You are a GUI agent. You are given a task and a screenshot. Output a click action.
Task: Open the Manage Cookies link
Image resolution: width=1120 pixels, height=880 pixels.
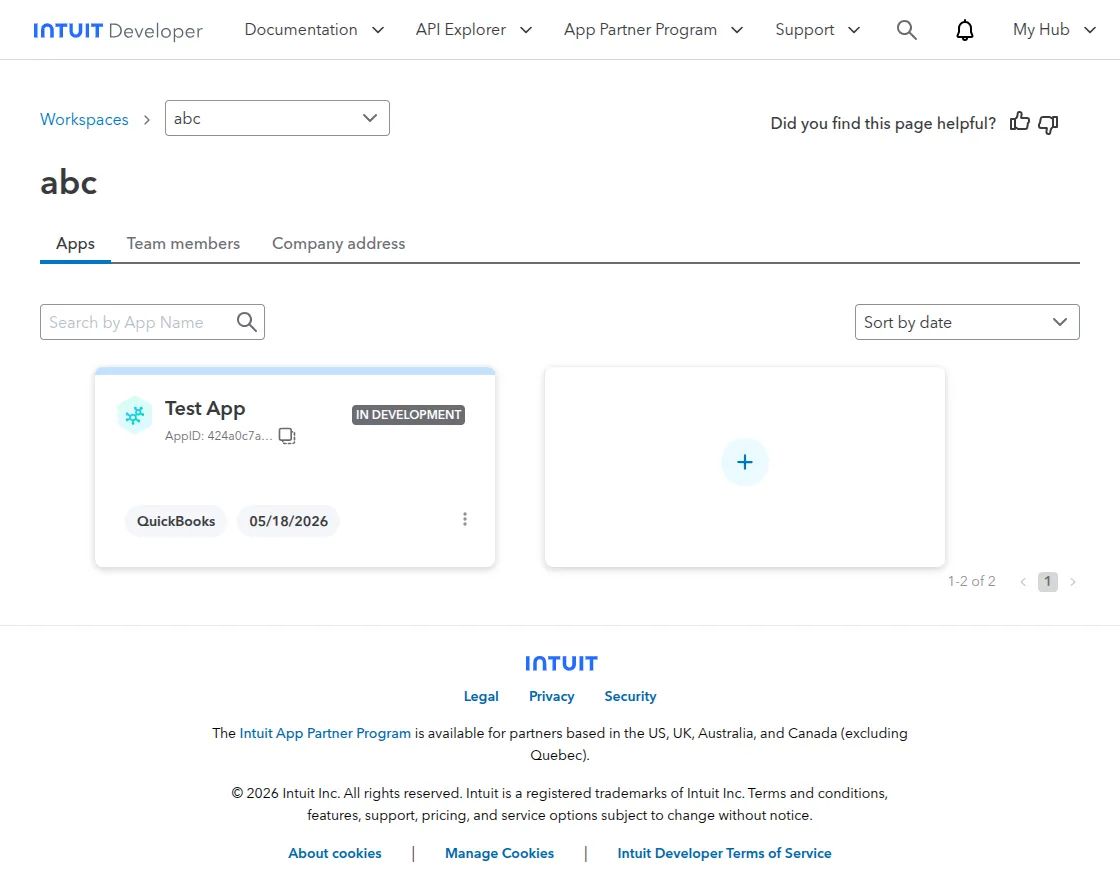click(499, 854)
